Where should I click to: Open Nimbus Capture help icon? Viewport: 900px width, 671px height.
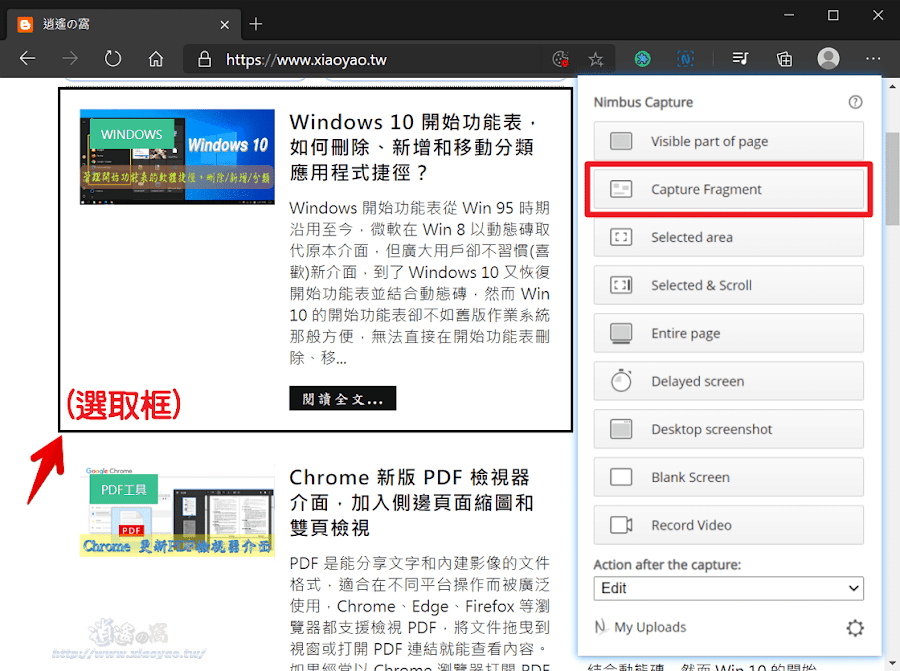(x=855, y=102)
